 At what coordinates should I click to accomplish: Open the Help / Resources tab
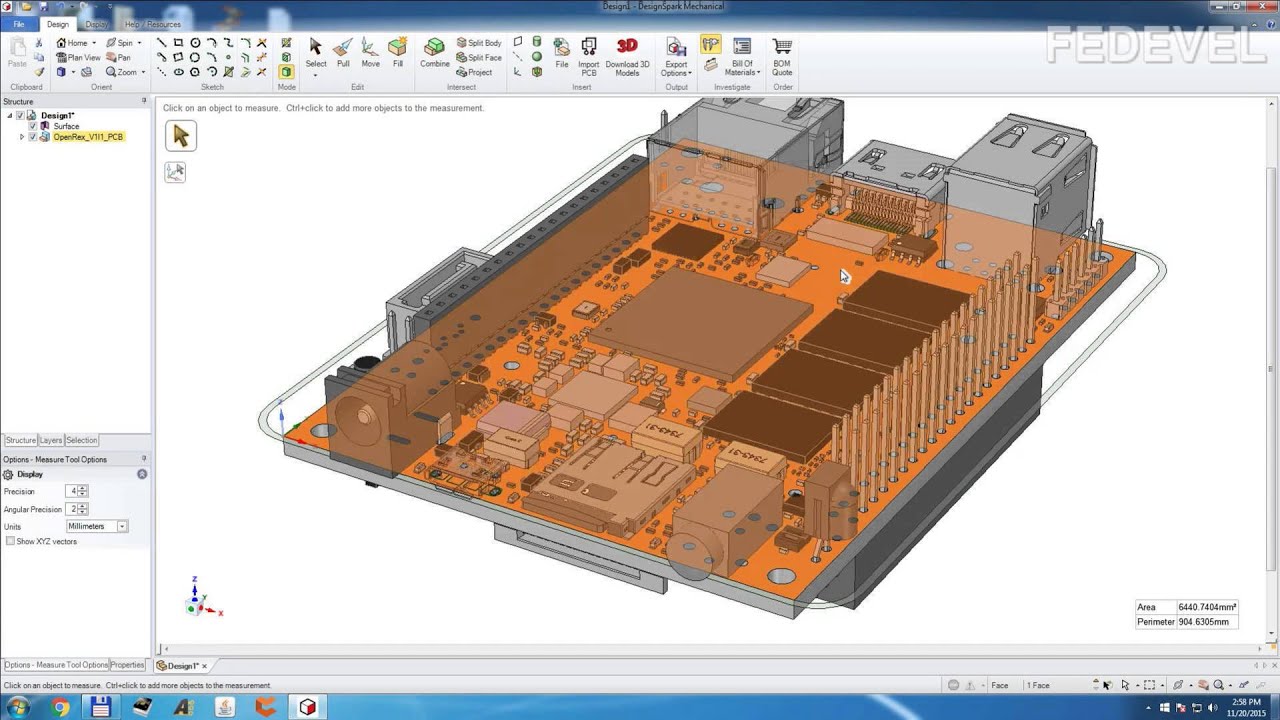point(153,24)
